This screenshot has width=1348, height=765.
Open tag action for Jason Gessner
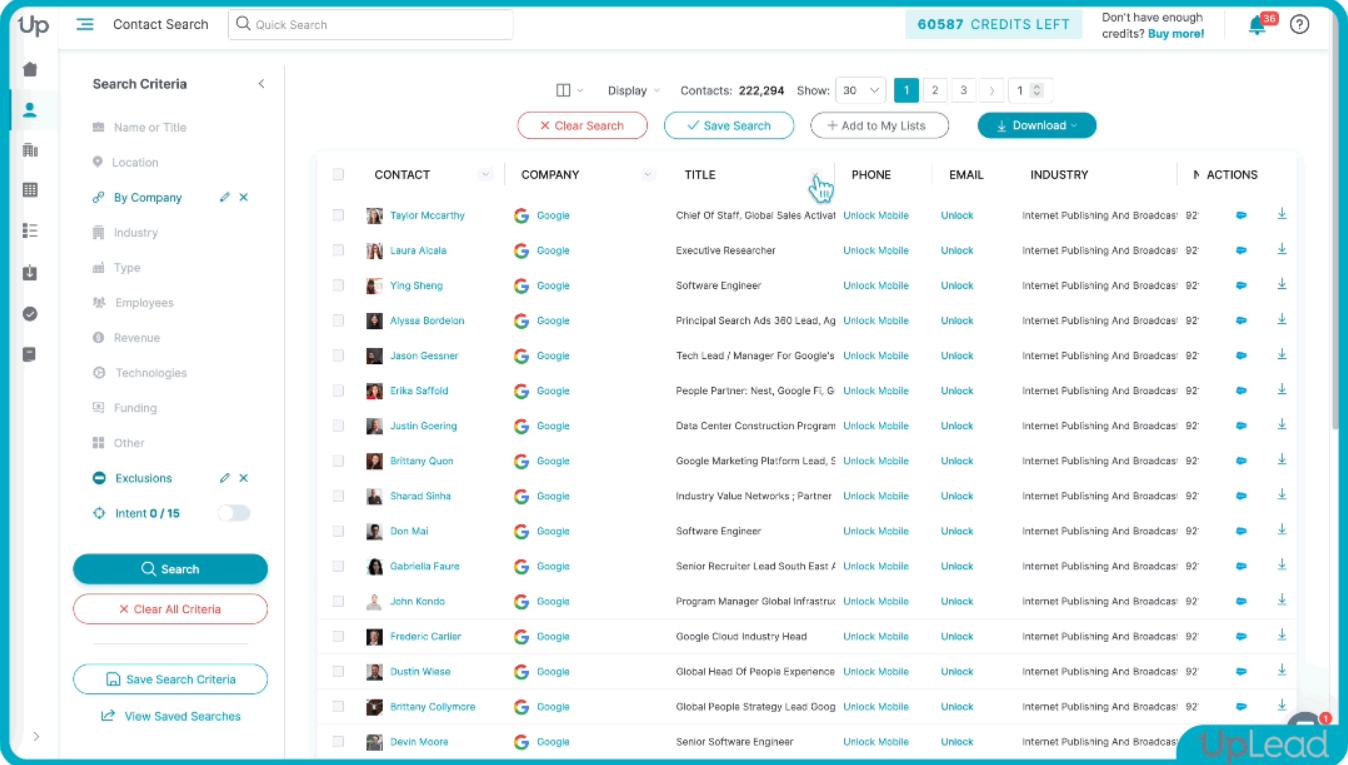tap(1241, 356)
